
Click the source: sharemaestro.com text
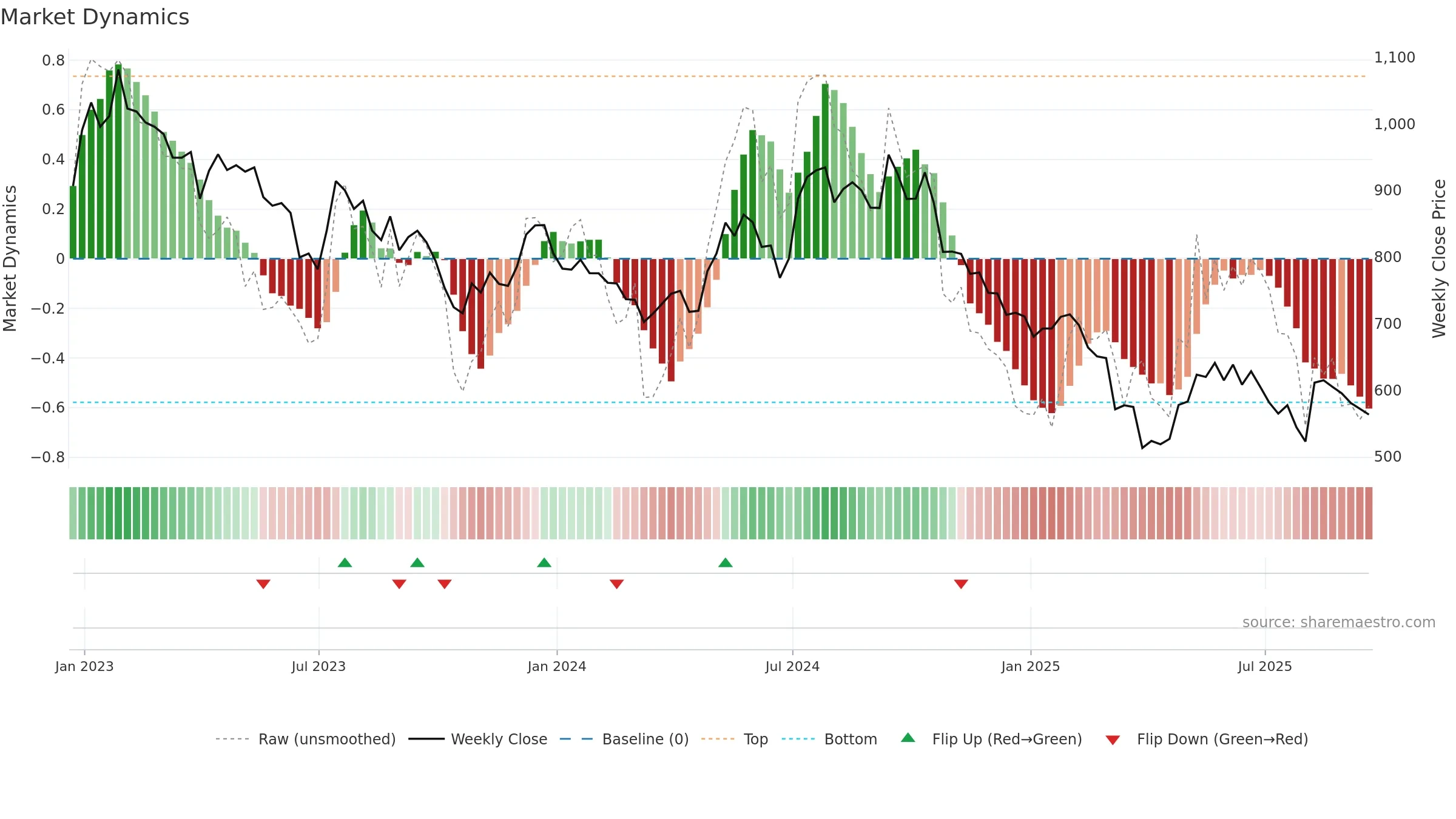coord(1339,622)
